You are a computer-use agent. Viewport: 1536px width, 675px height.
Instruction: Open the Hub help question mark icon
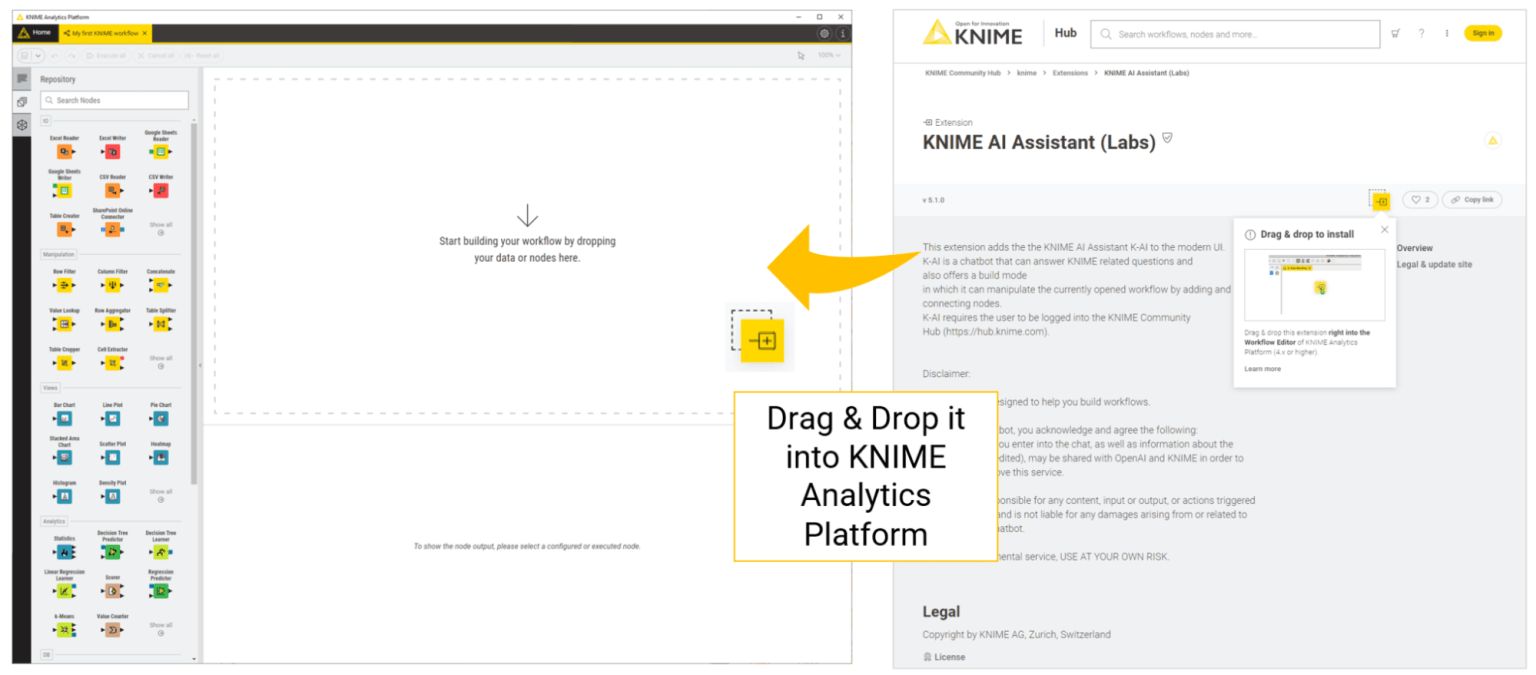(x=1421, y=33)
